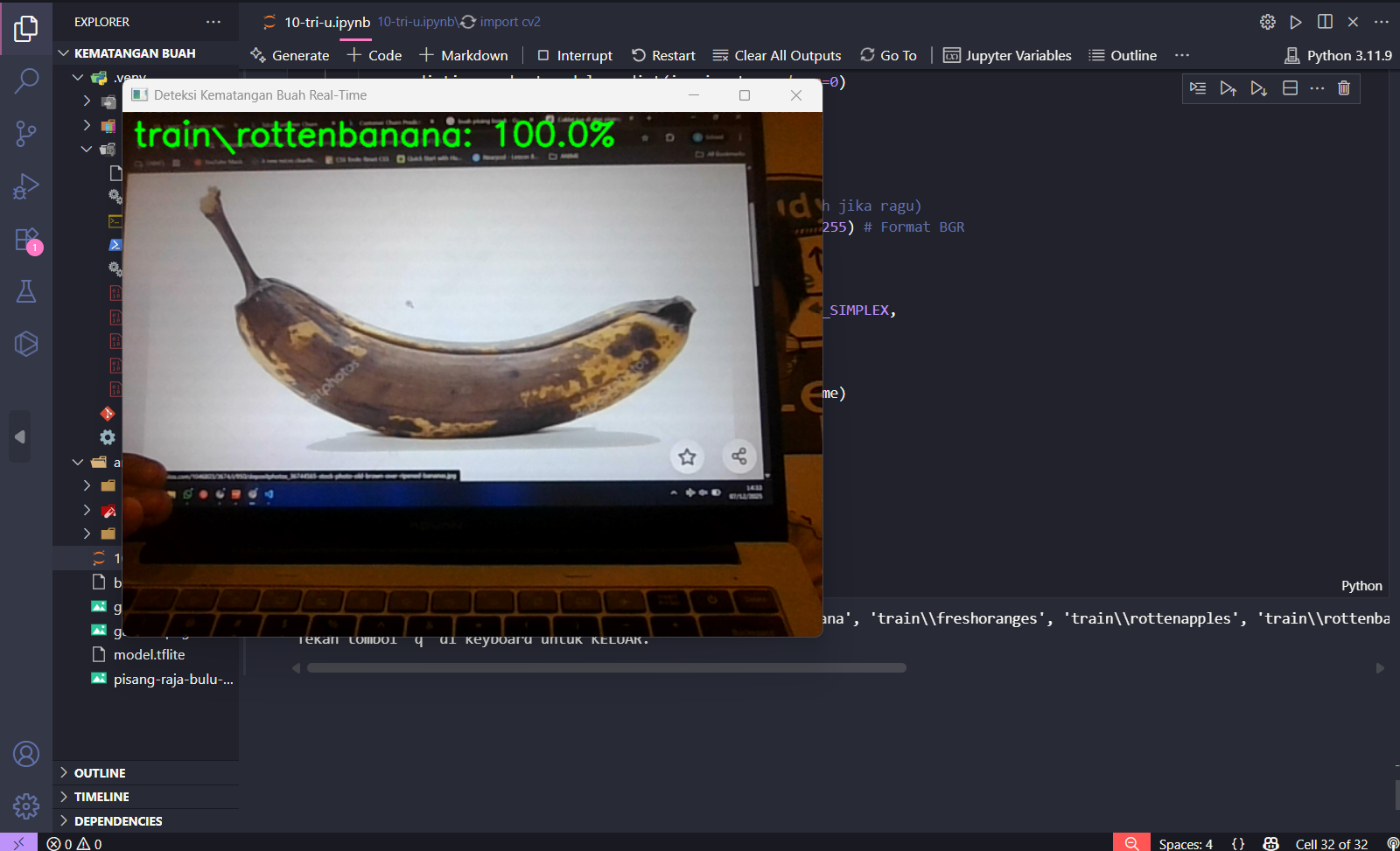
Task: Add a Markdown cell
Action: pos(464,55)
